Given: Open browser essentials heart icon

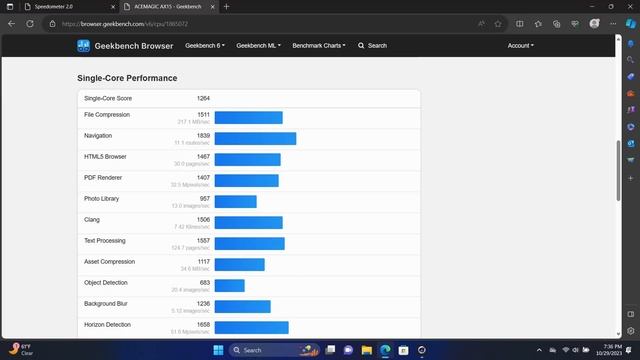Looking at the screenshot, I should pyautogui.click(x=575, y=24).
